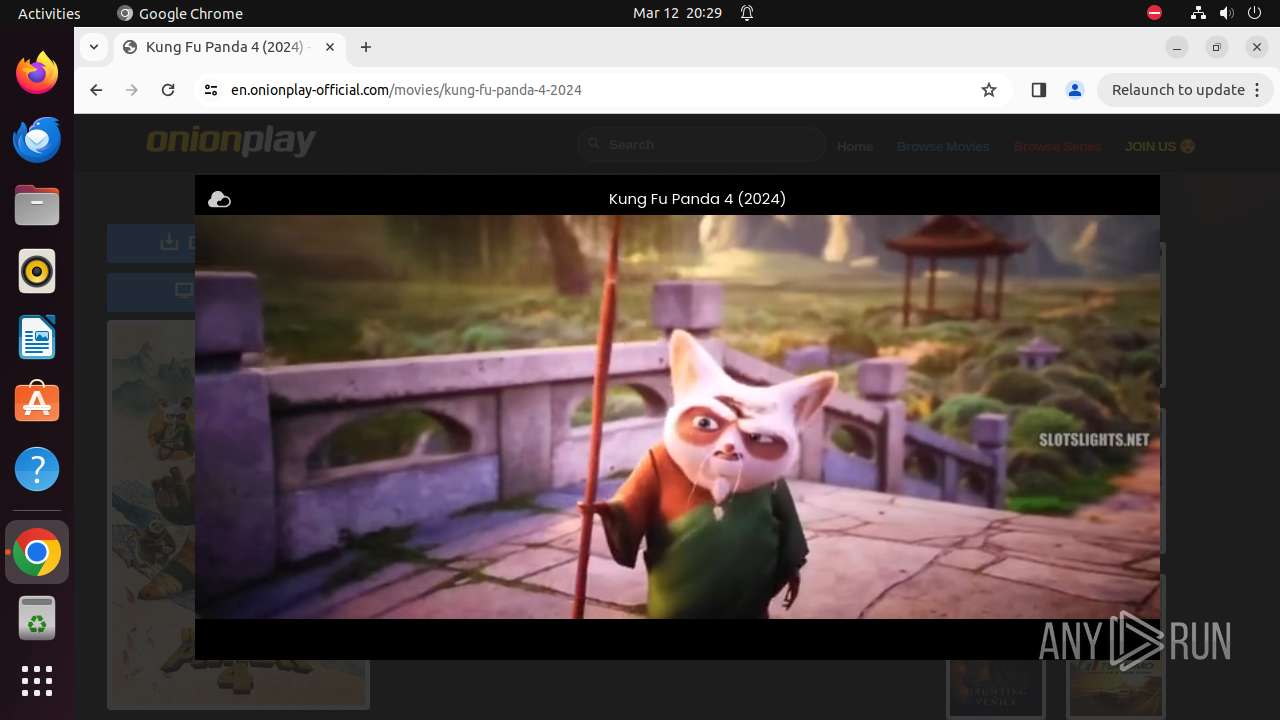The height and width of the screenshot is (720, 1280).
Task: Open Firefox from the dock
Action: coord(37,73)
